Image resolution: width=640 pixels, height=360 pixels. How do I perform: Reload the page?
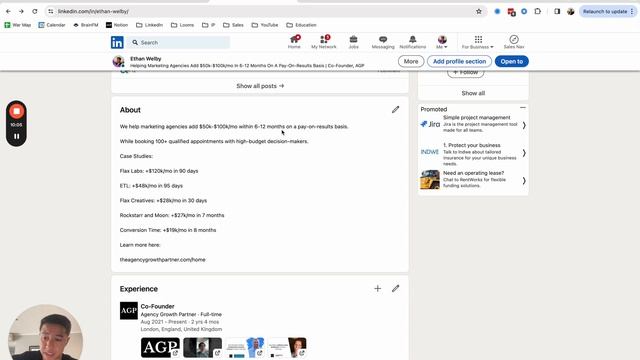[35, 11]
